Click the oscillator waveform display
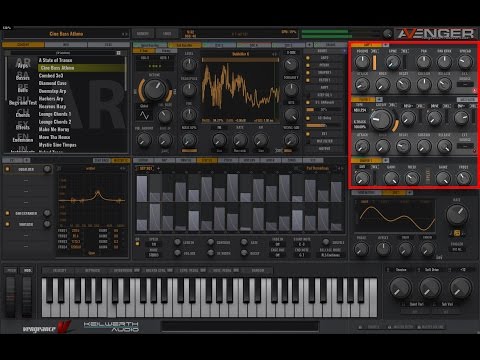 pyautogui.click(x=240, y=90)
